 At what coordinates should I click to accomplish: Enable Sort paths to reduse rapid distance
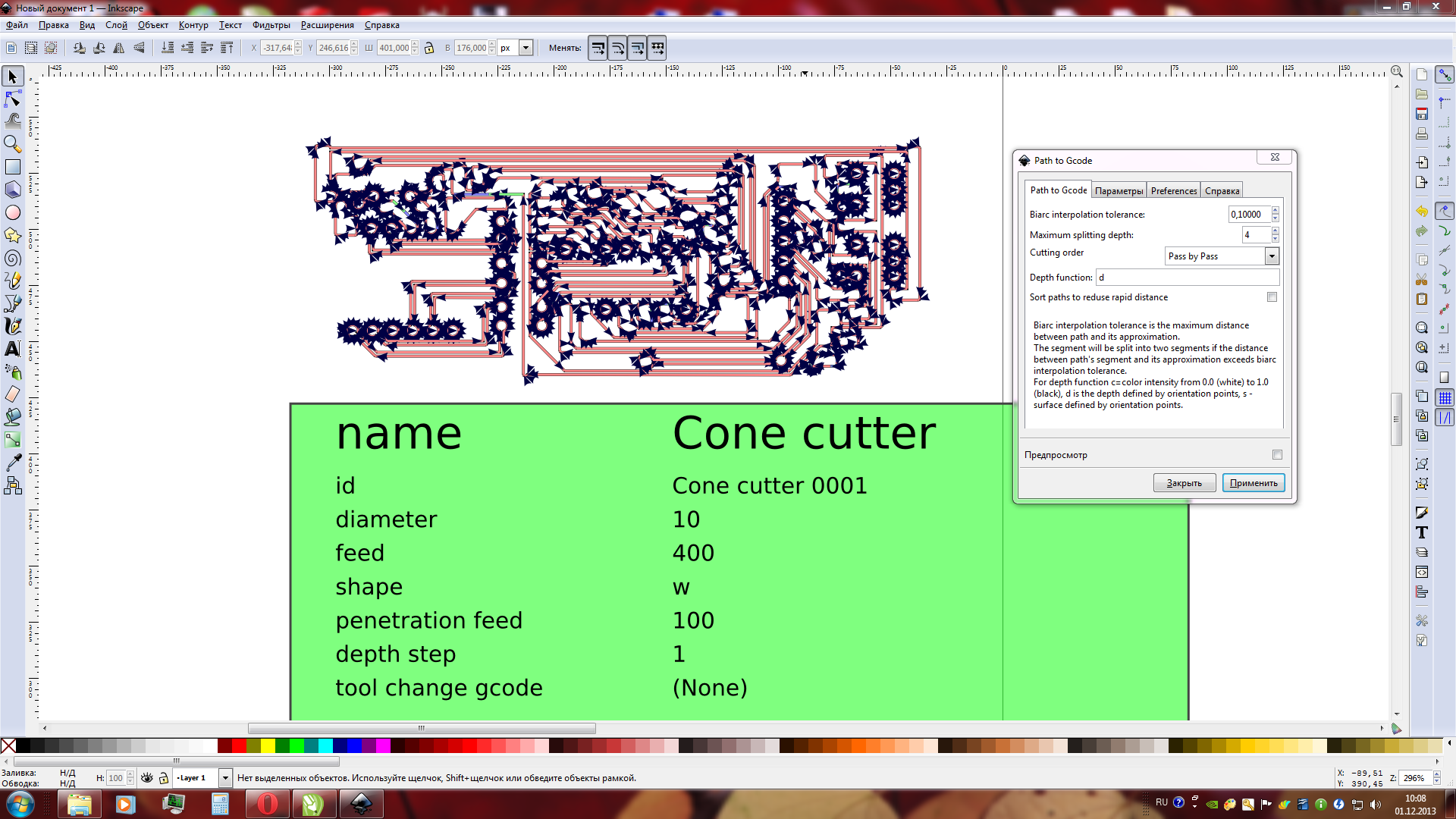point(1272,297)
